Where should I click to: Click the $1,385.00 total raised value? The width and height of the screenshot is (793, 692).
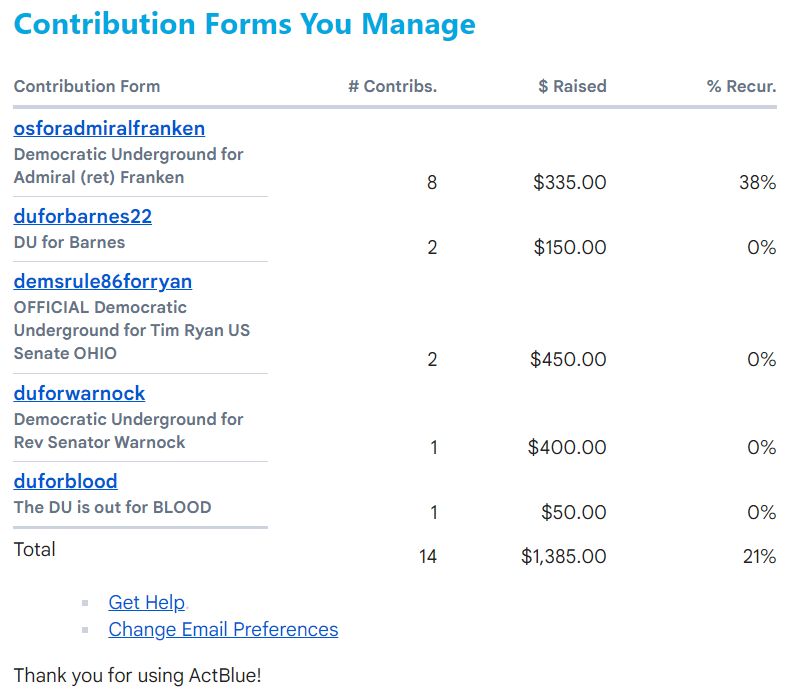click(563, 556)
